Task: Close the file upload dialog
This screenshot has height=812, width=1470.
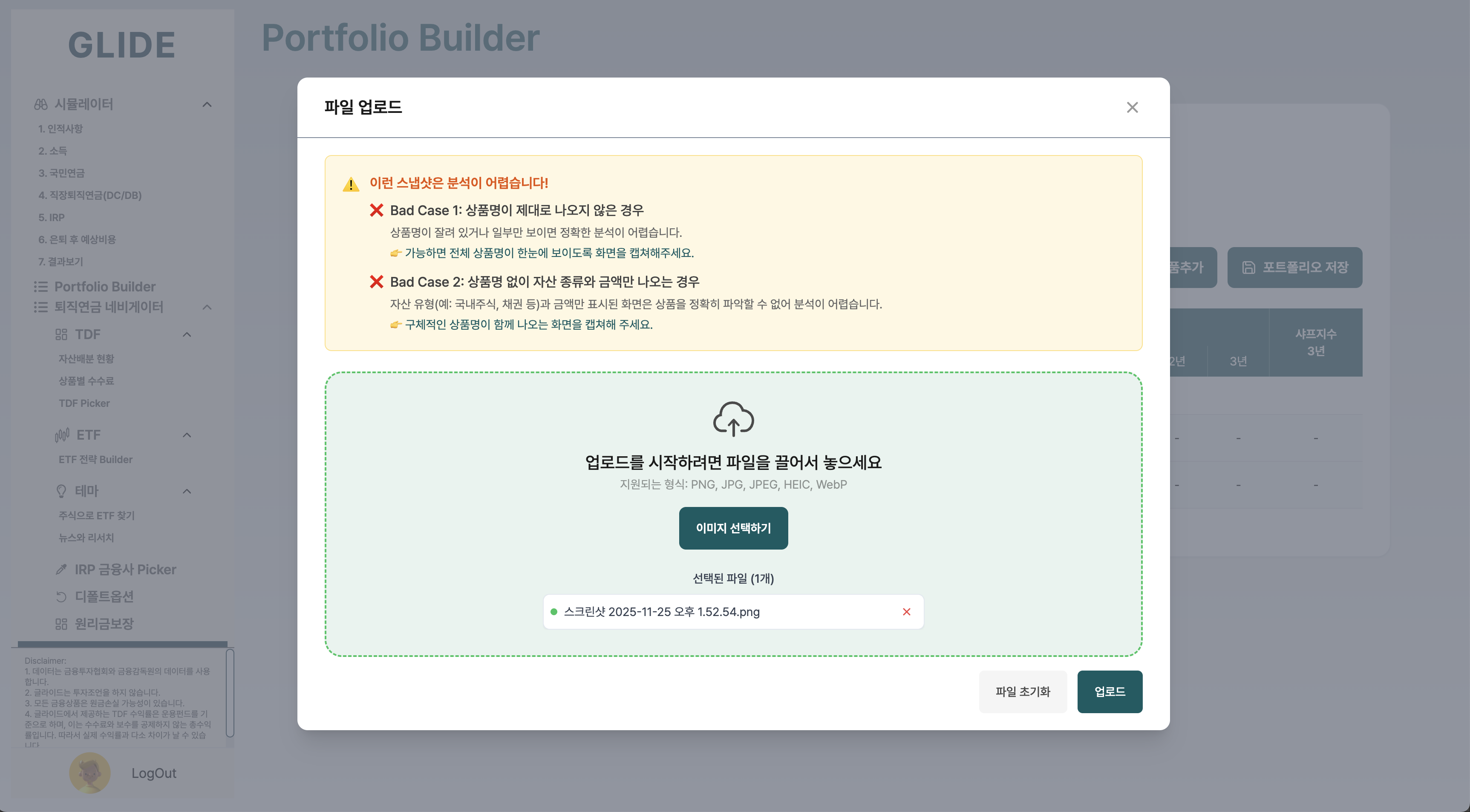Action: click(1132, 107)
